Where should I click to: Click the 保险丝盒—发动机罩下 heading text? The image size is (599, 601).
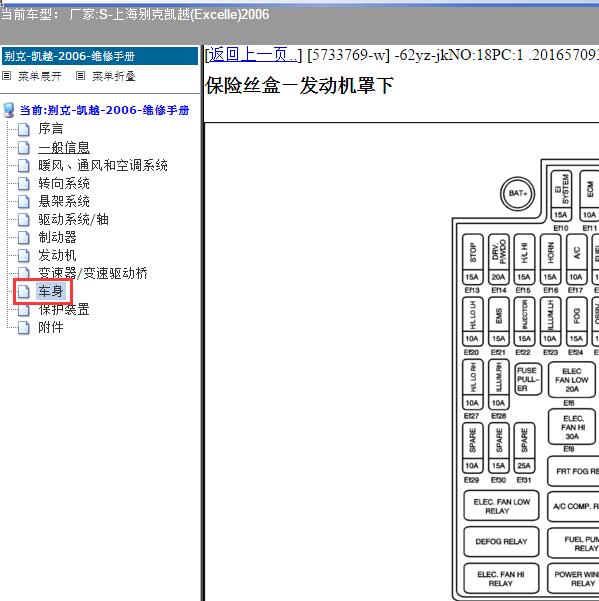(x=299, y=85)
